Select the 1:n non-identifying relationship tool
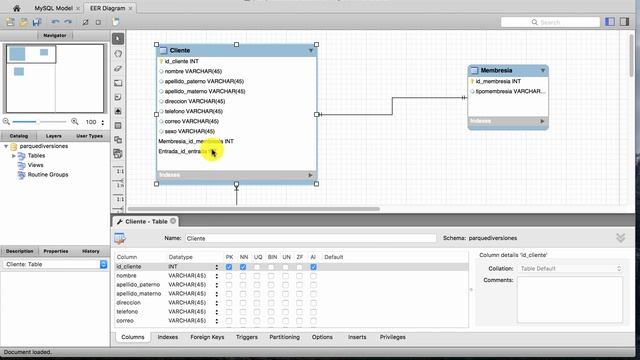Screen dimensions: 640x360 click(x=119, y=184)
